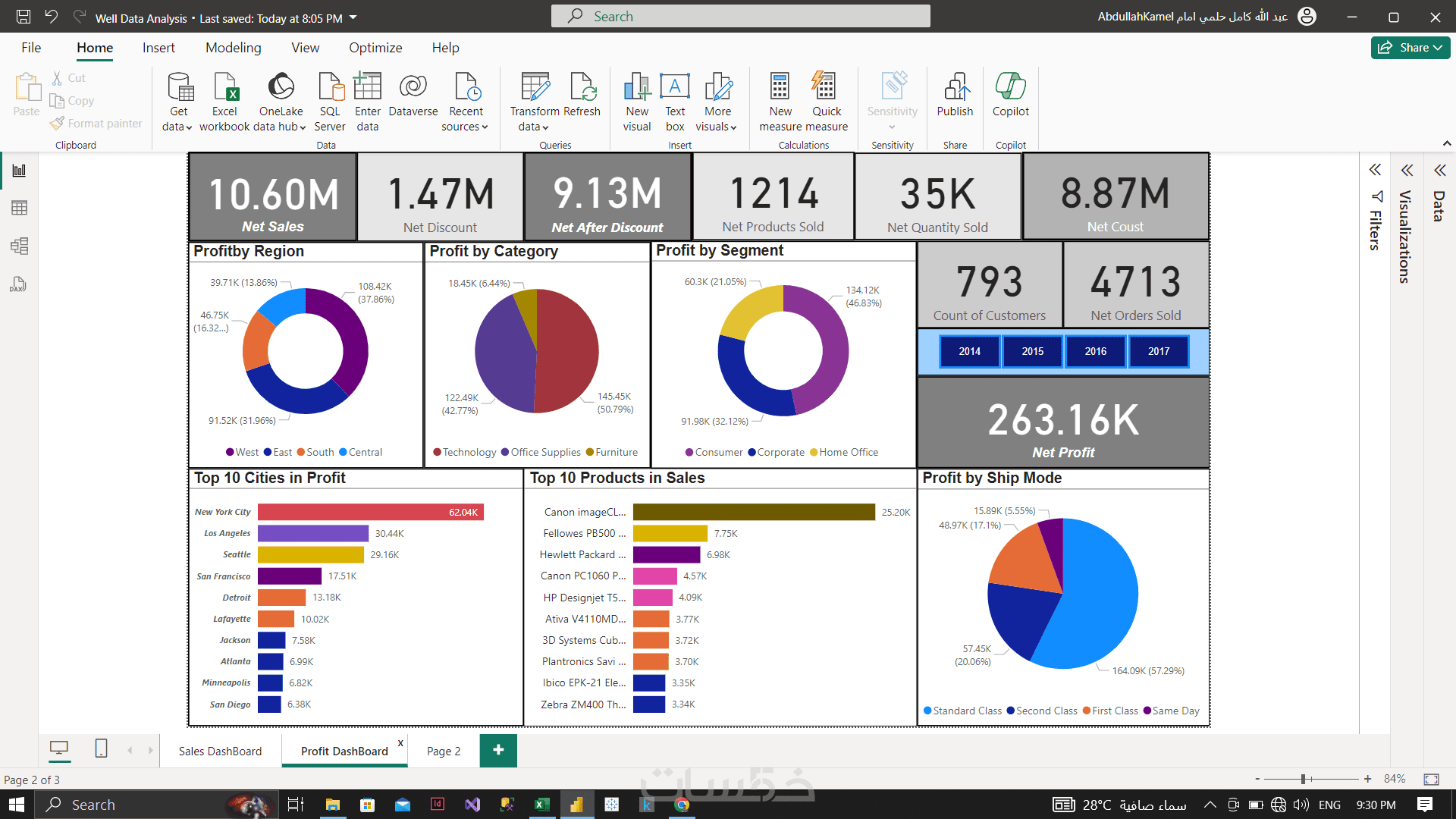Select the 2014 year slicer button
Screen dimensions: 1456x819
[x=969, y=351]
